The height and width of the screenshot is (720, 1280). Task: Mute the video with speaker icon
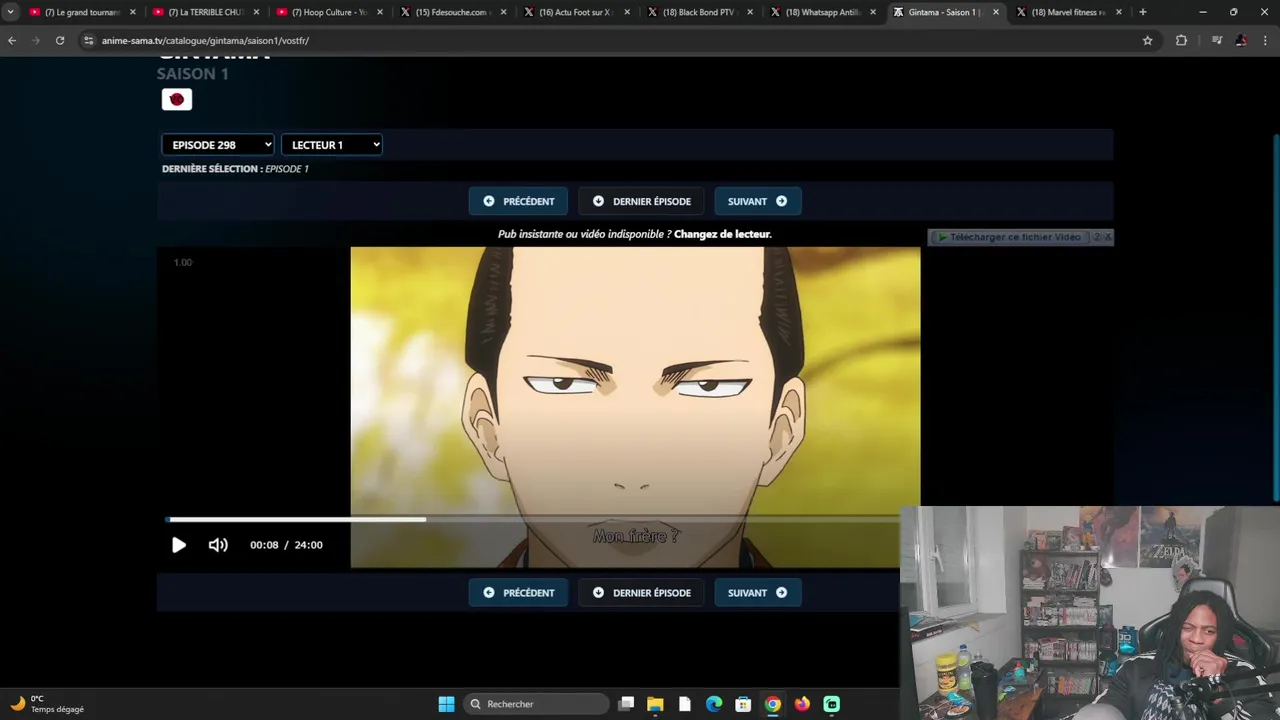(218, 545)
